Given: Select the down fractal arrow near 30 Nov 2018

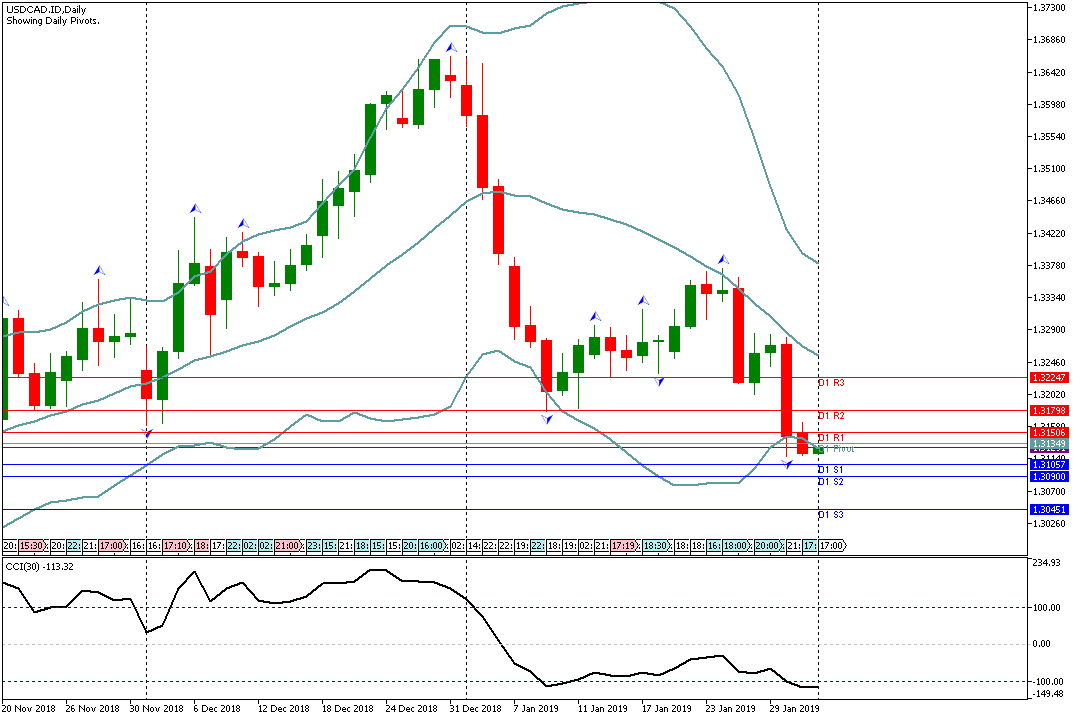Looking at the screenshot, I should click(x=147, y=433).
